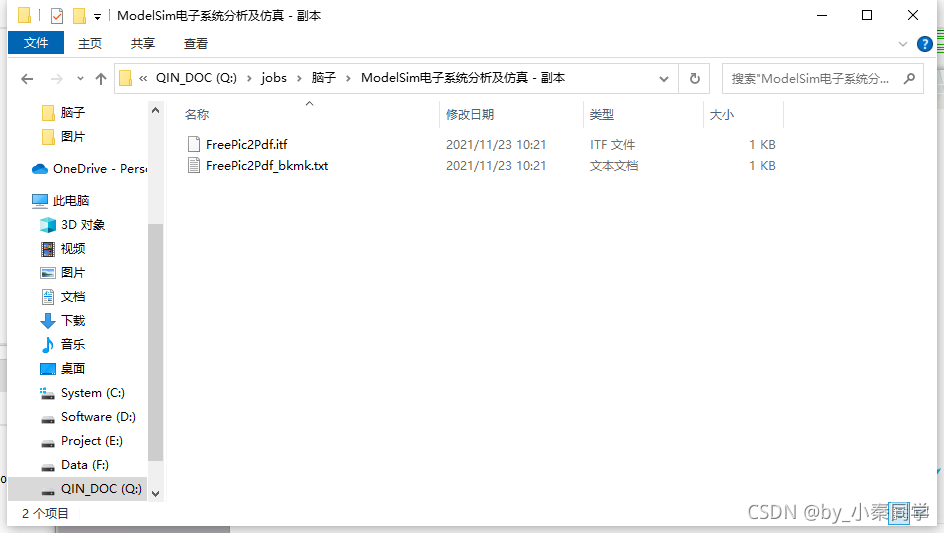
Task: Click the new folder quick access icon
Action: click(79, 16)
